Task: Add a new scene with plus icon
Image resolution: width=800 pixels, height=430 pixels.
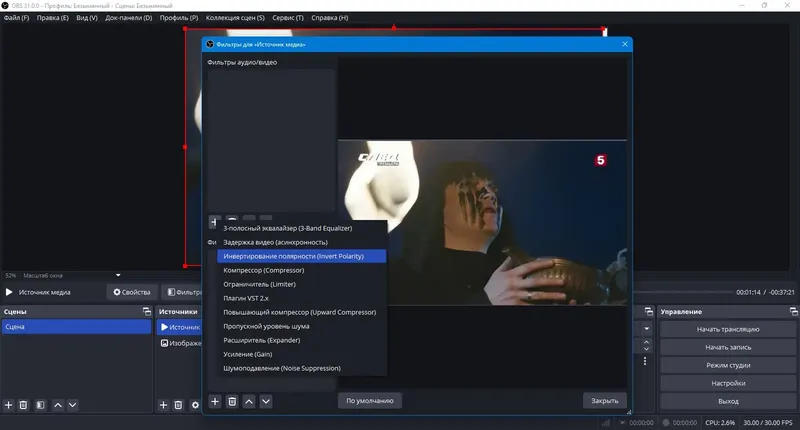Action: [x=8, y=405]
